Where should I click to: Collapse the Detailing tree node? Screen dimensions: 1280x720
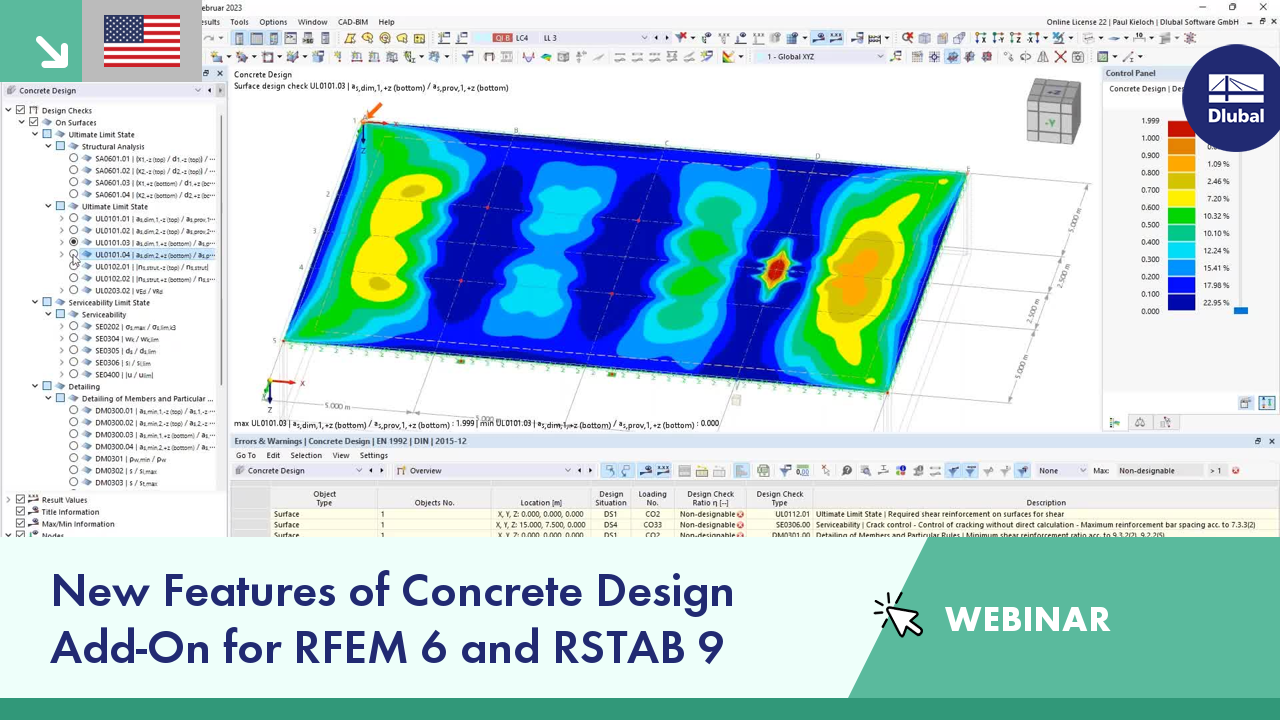click(x=34, y=386)
